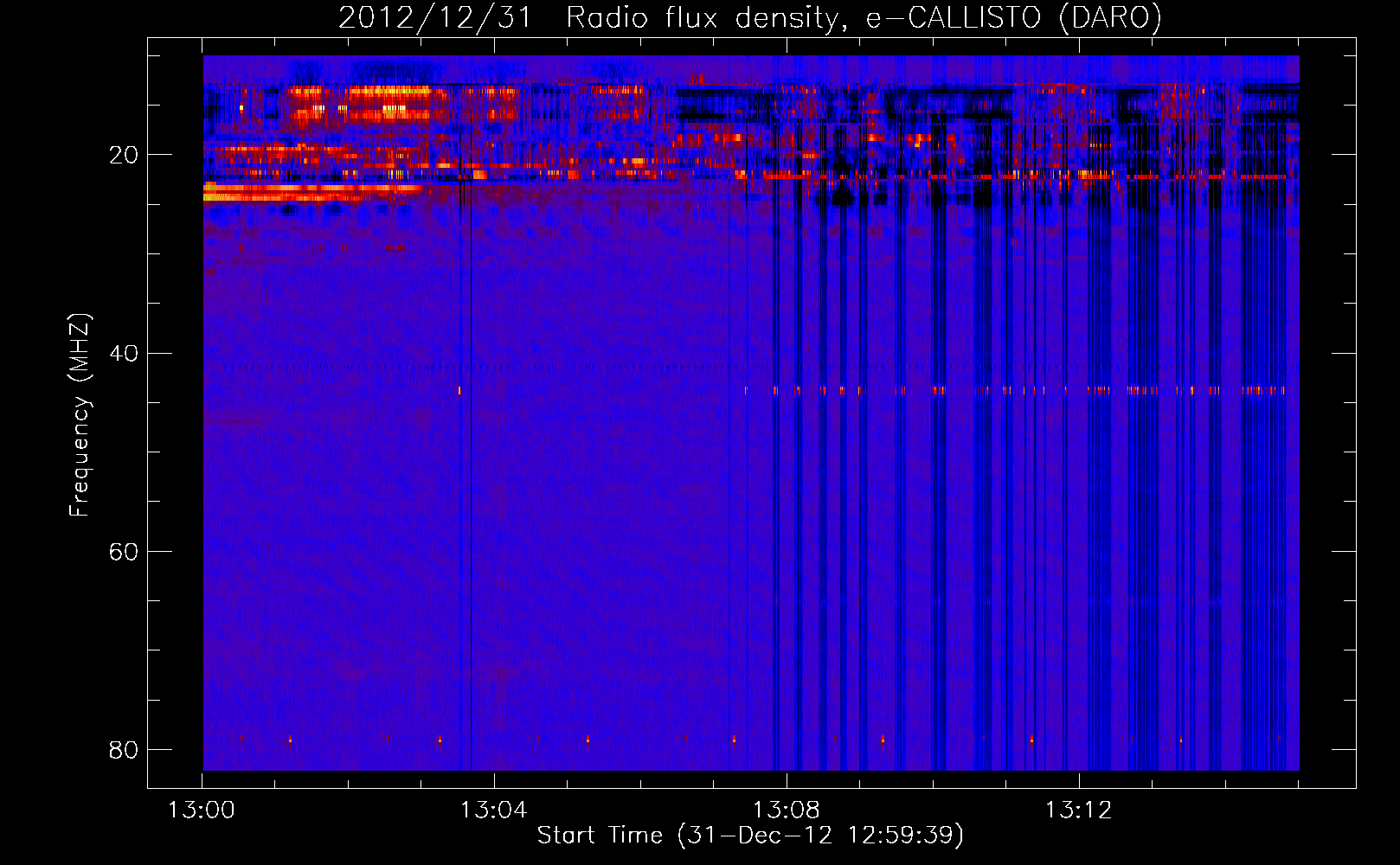
Task: Click the '80' frequency tick label
Action: pyautogui.click(x=124, y=749)
